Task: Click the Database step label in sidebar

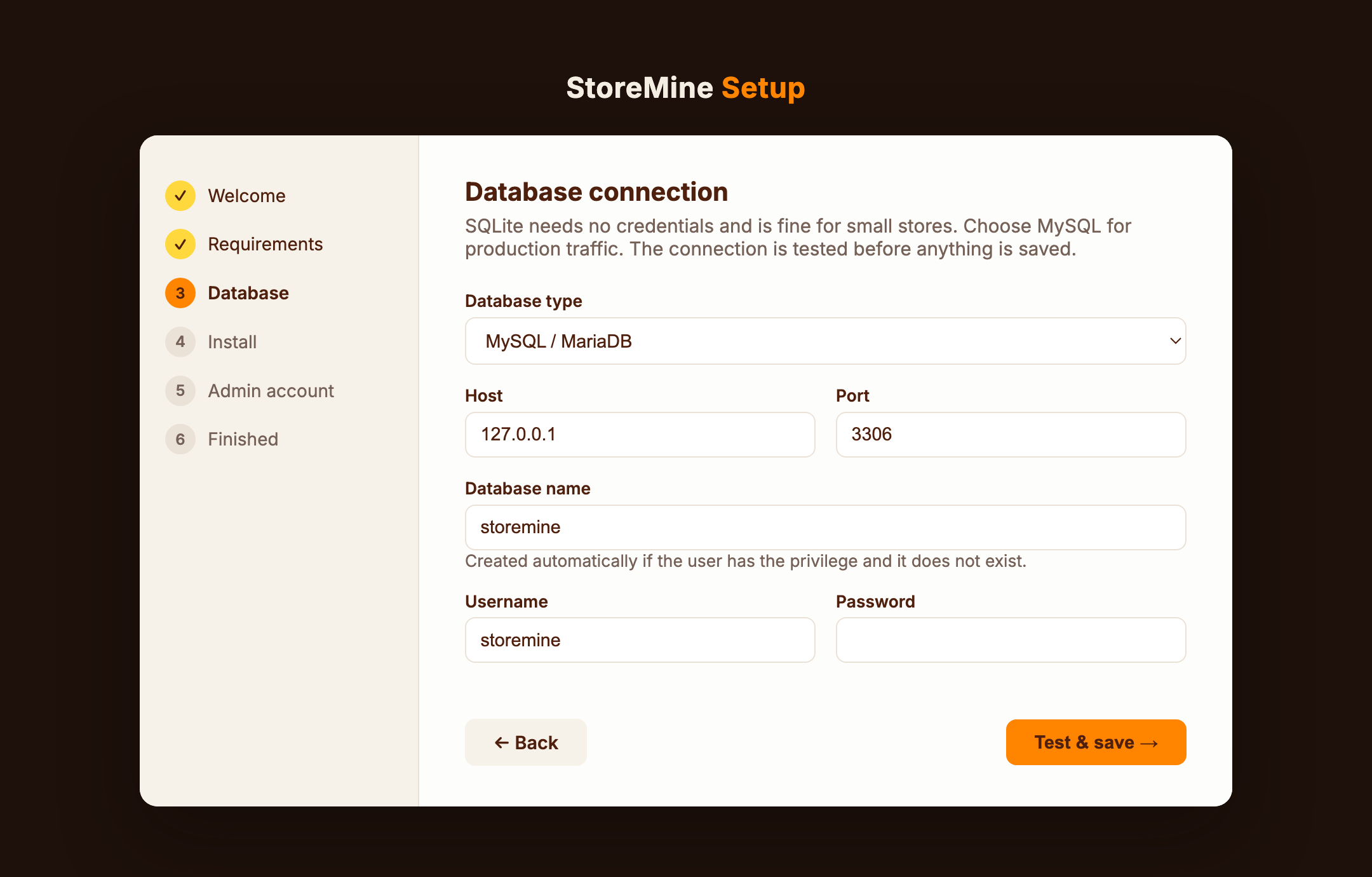Action: tap(248, 293)
